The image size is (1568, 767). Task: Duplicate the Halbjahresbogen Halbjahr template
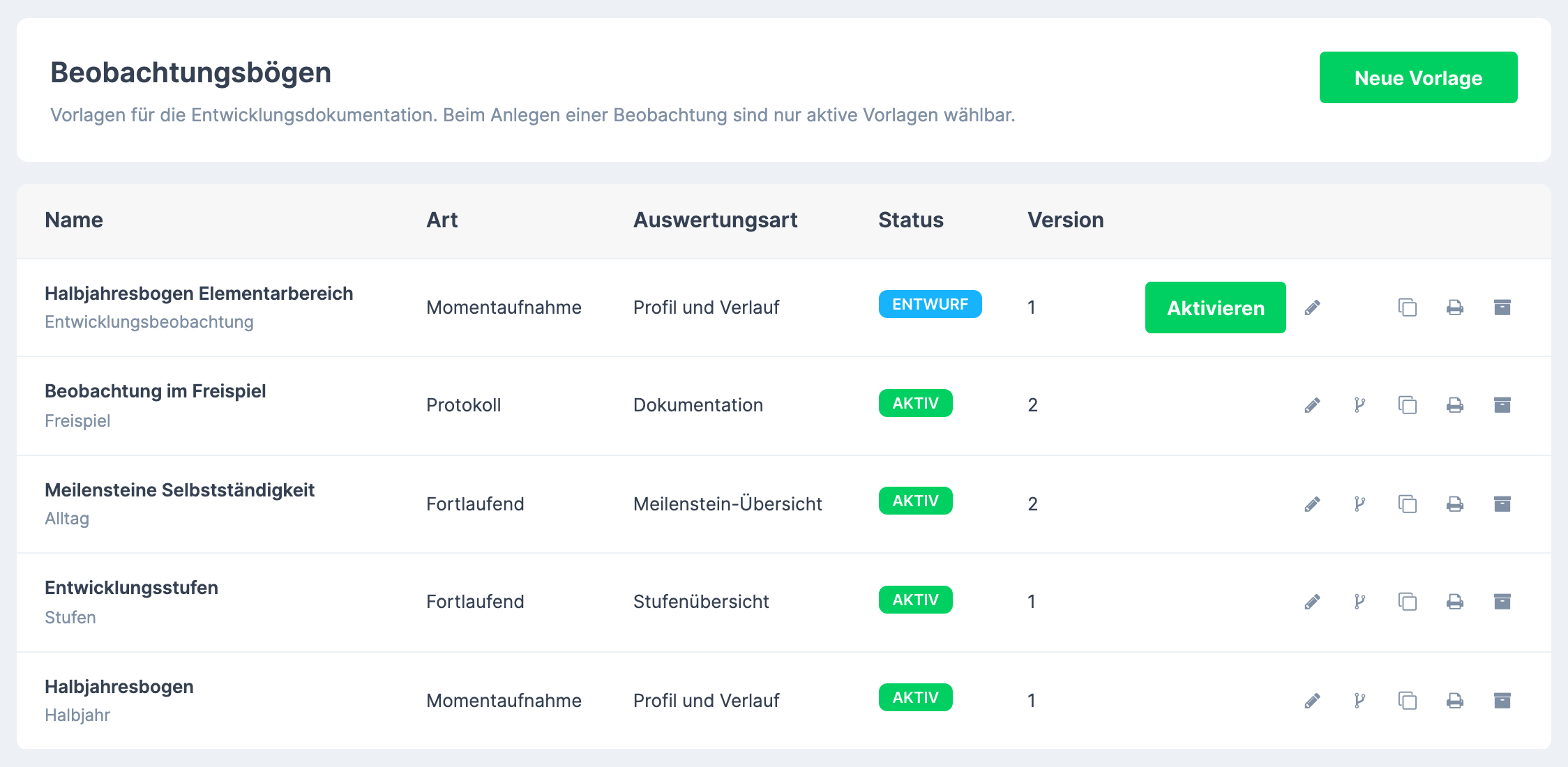[x=1408, y=701]
